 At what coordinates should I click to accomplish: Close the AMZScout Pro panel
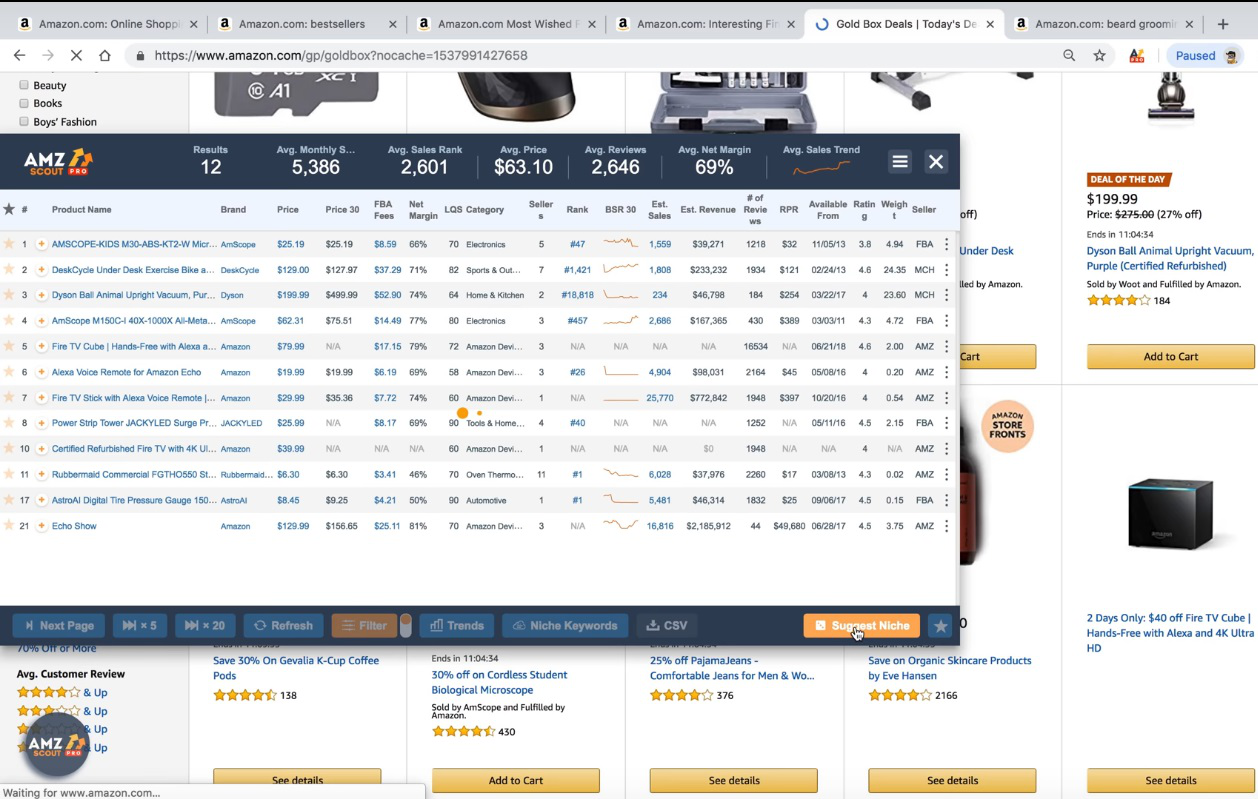coord(936,162)
